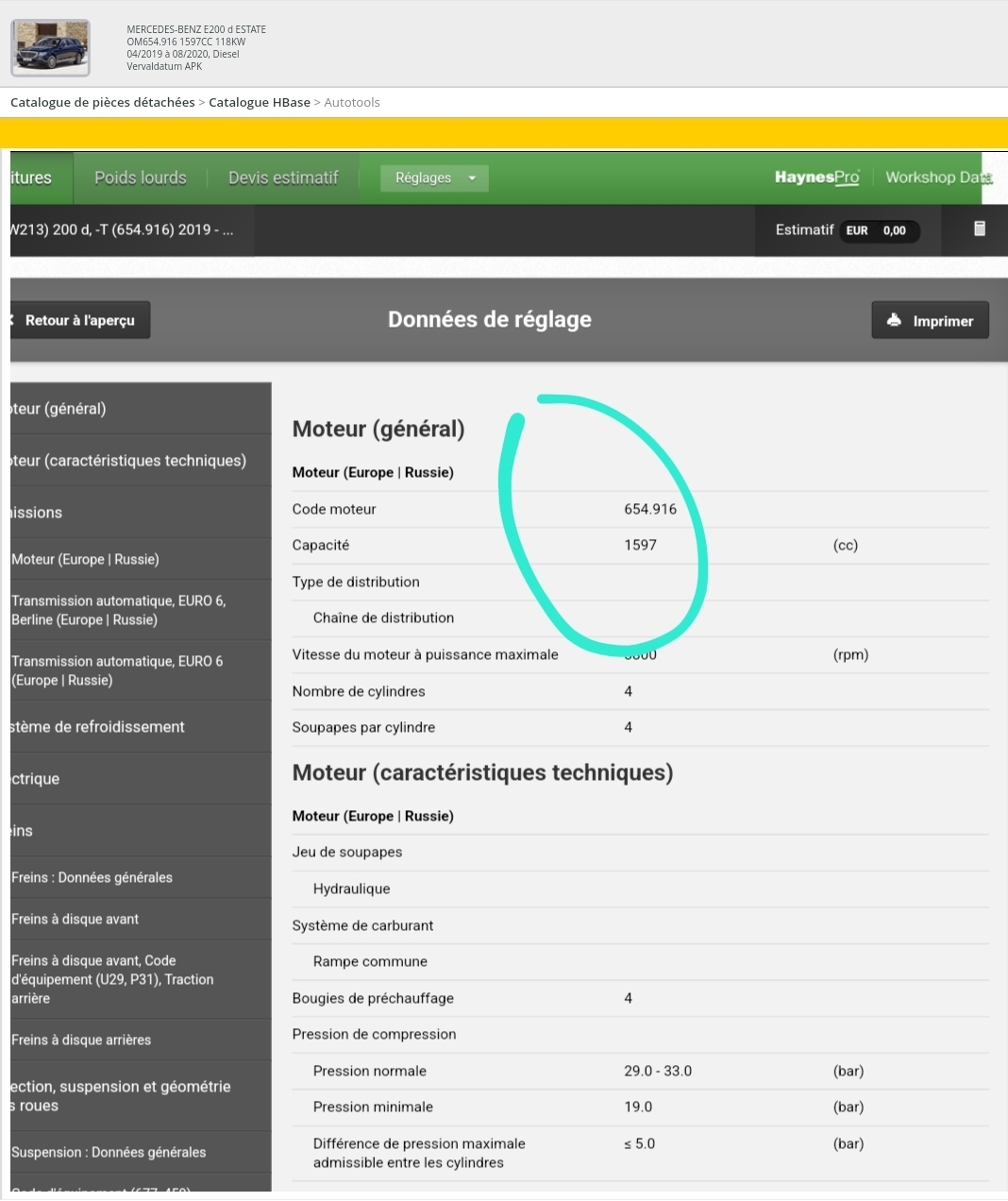Click the Rampe commune row
The height and width of the screenshot is (1201, 1008).
(x=641, y=962)
